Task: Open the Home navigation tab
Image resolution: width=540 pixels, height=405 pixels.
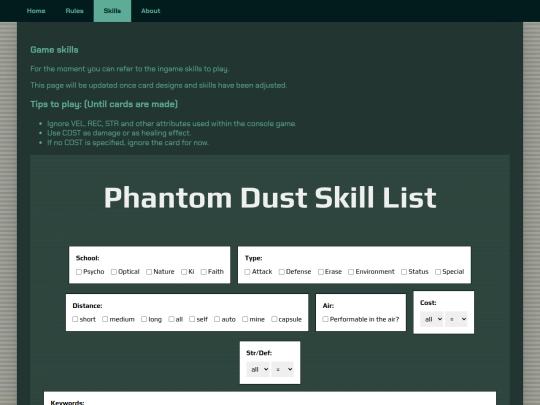Action: [x=36, y=11]
